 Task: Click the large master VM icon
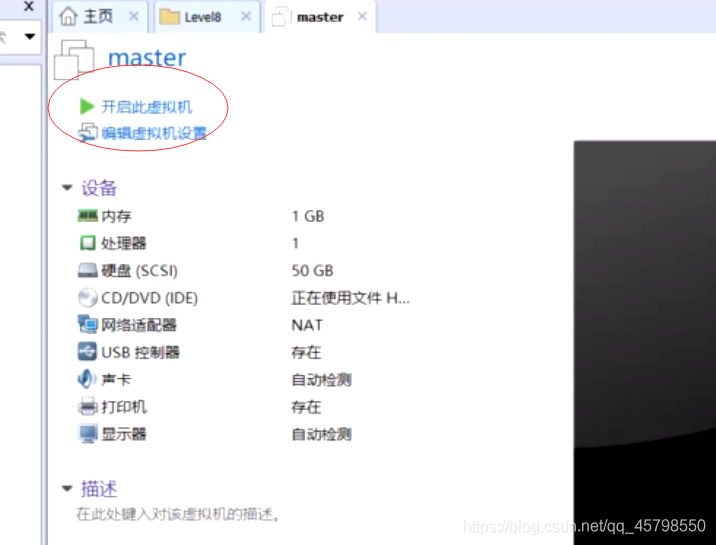point(74,60)
